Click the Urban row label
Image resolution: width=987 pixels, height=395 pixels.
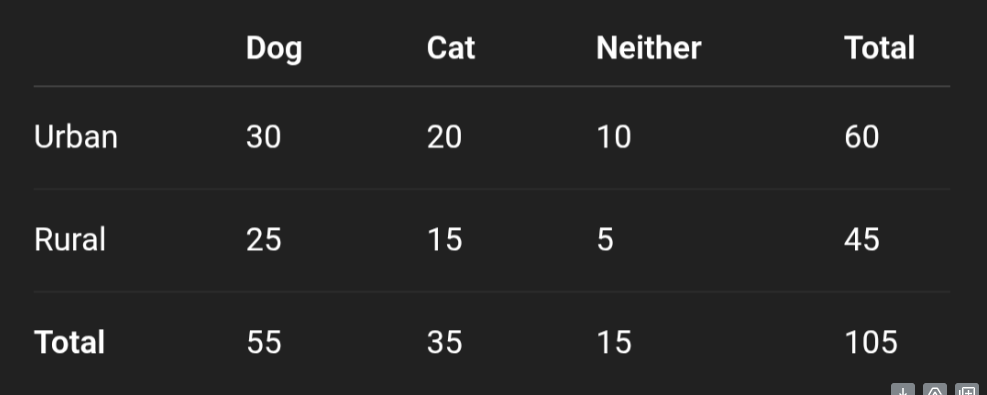(x=76, y=136)
